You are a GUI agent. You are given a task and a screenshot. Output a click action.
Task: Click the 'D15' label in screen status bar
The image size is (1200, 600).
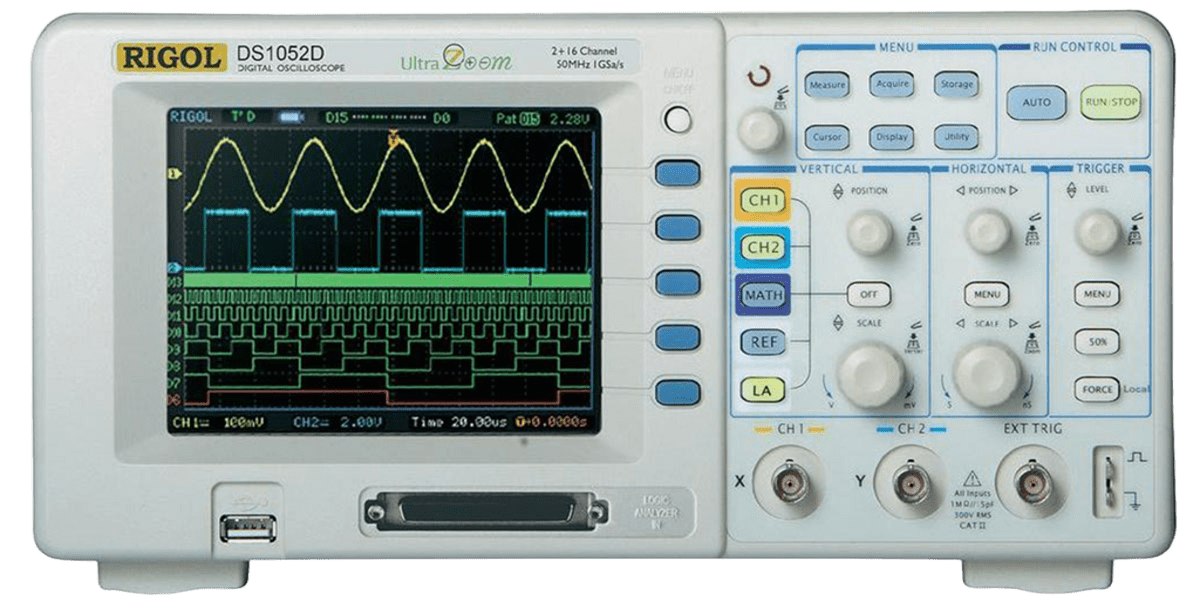[x=337, y=118]
